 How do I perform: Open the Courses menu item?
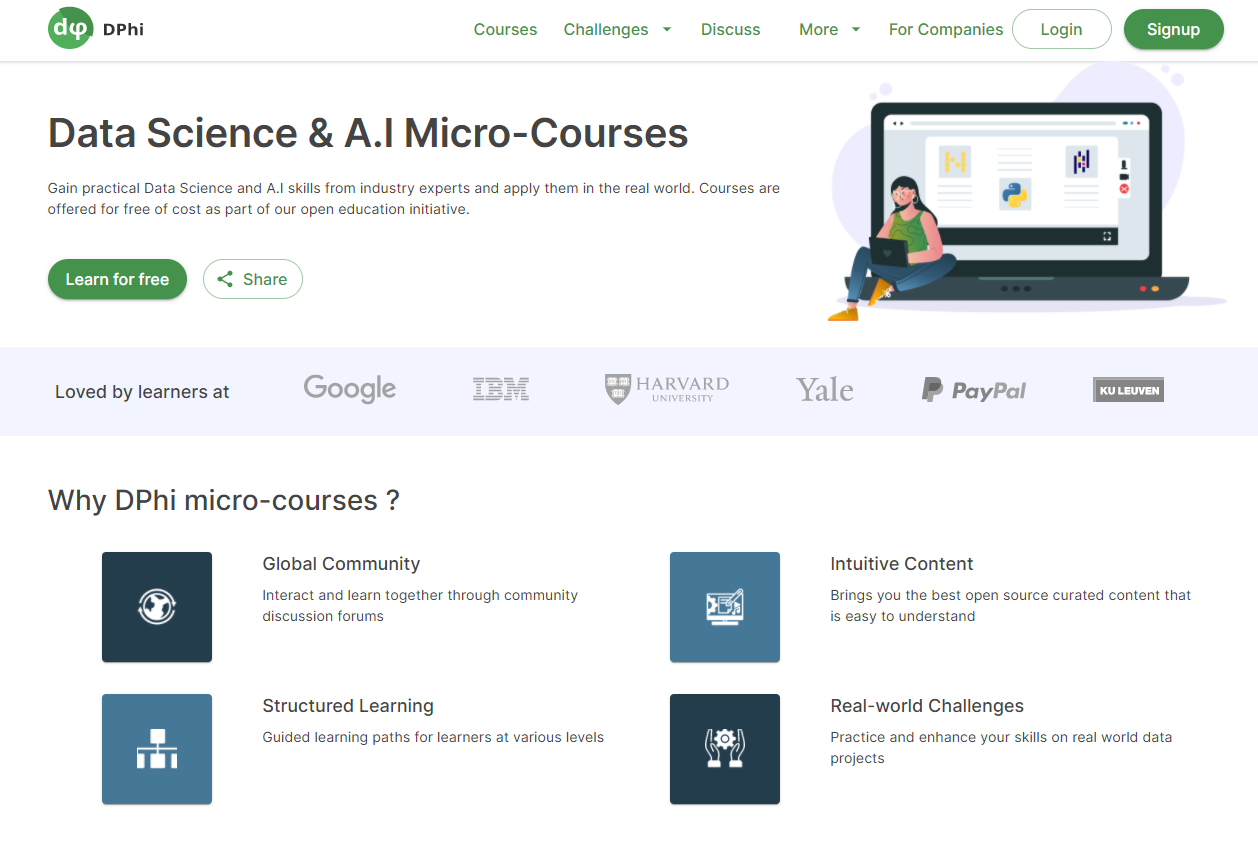pos(505,29)
